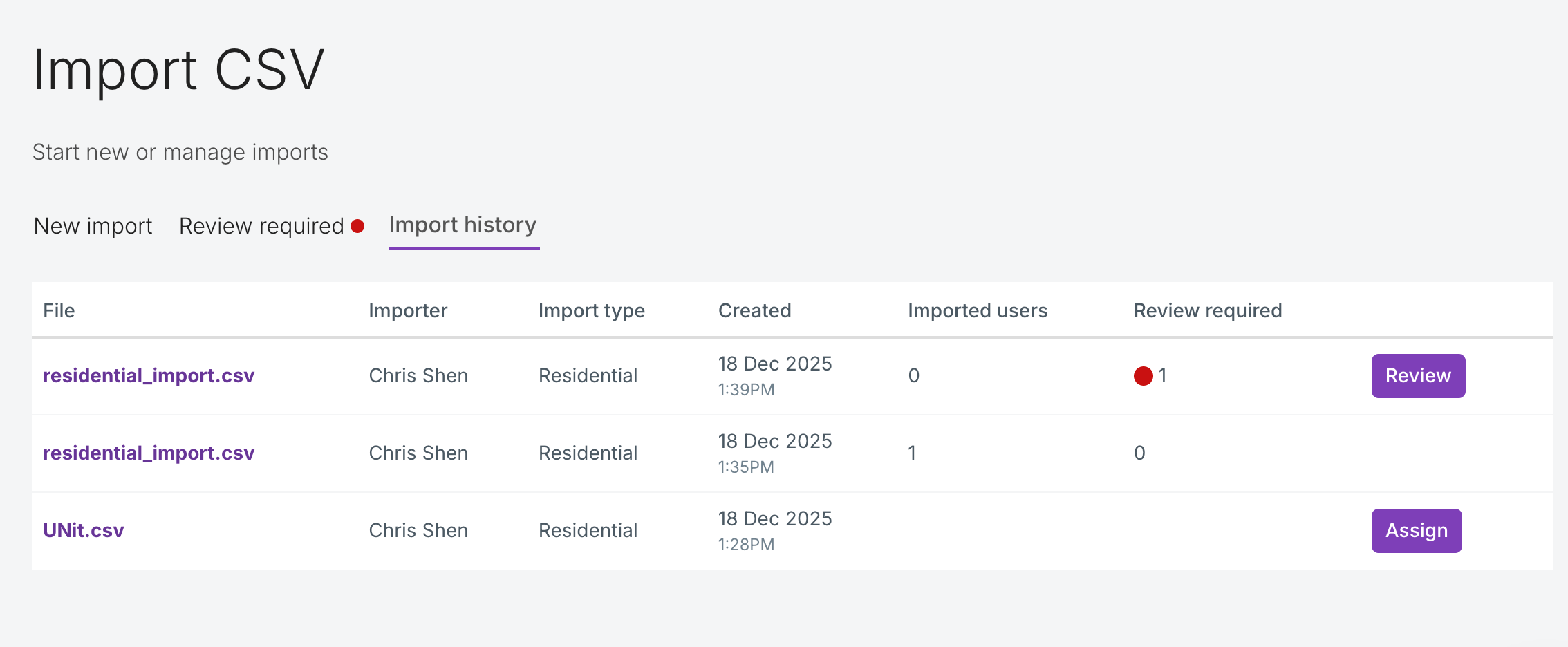Open the UNit.csv file link
The height and width of the screenshot is (647, 1568).
click(x=84, y=530)
